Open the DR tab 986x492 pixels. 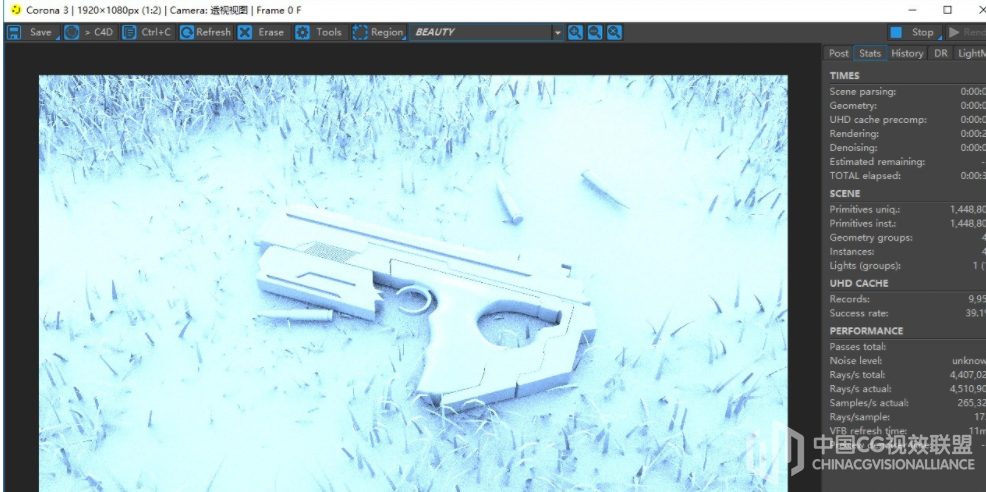tap(940, 53)
